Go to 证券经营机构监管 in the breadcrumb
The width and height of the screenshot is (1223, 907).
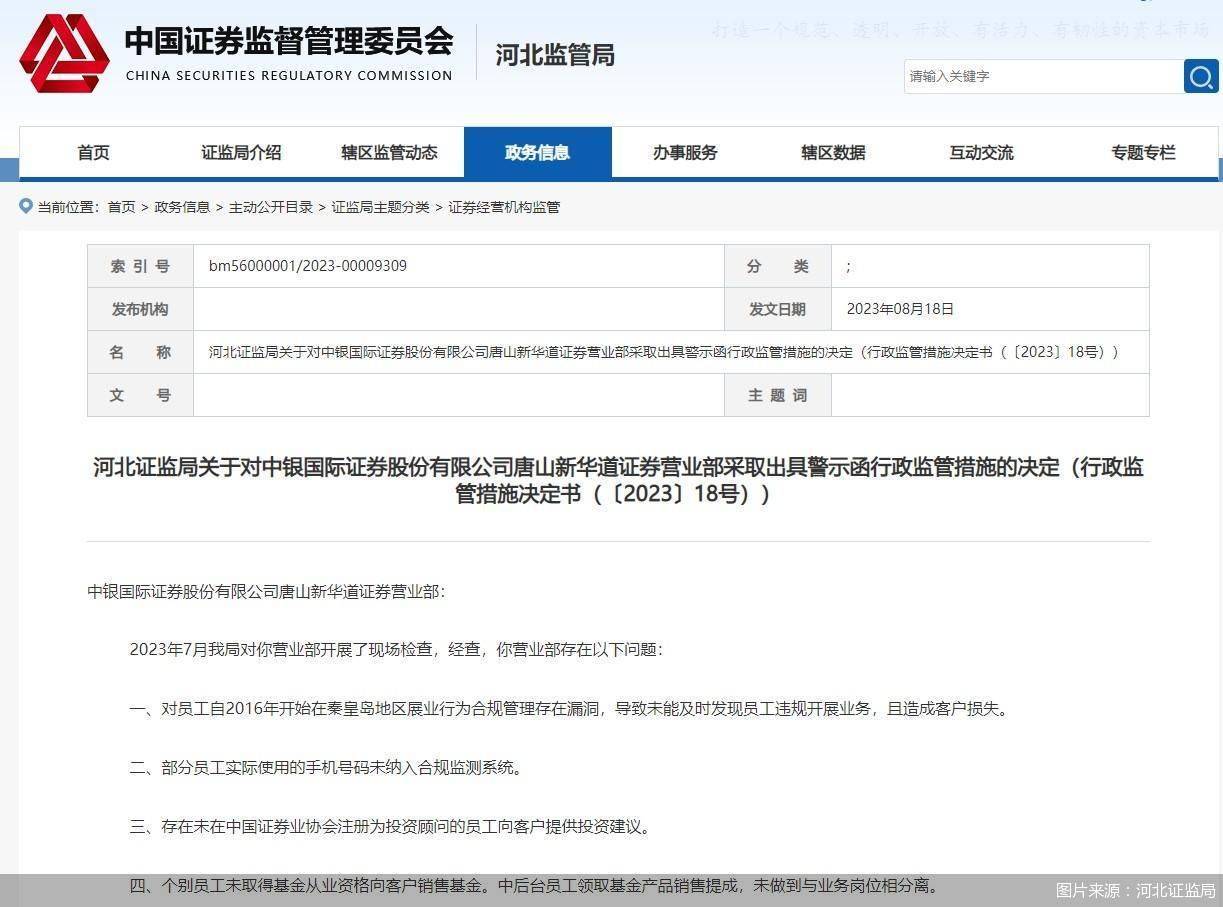[x=504, y=207]
